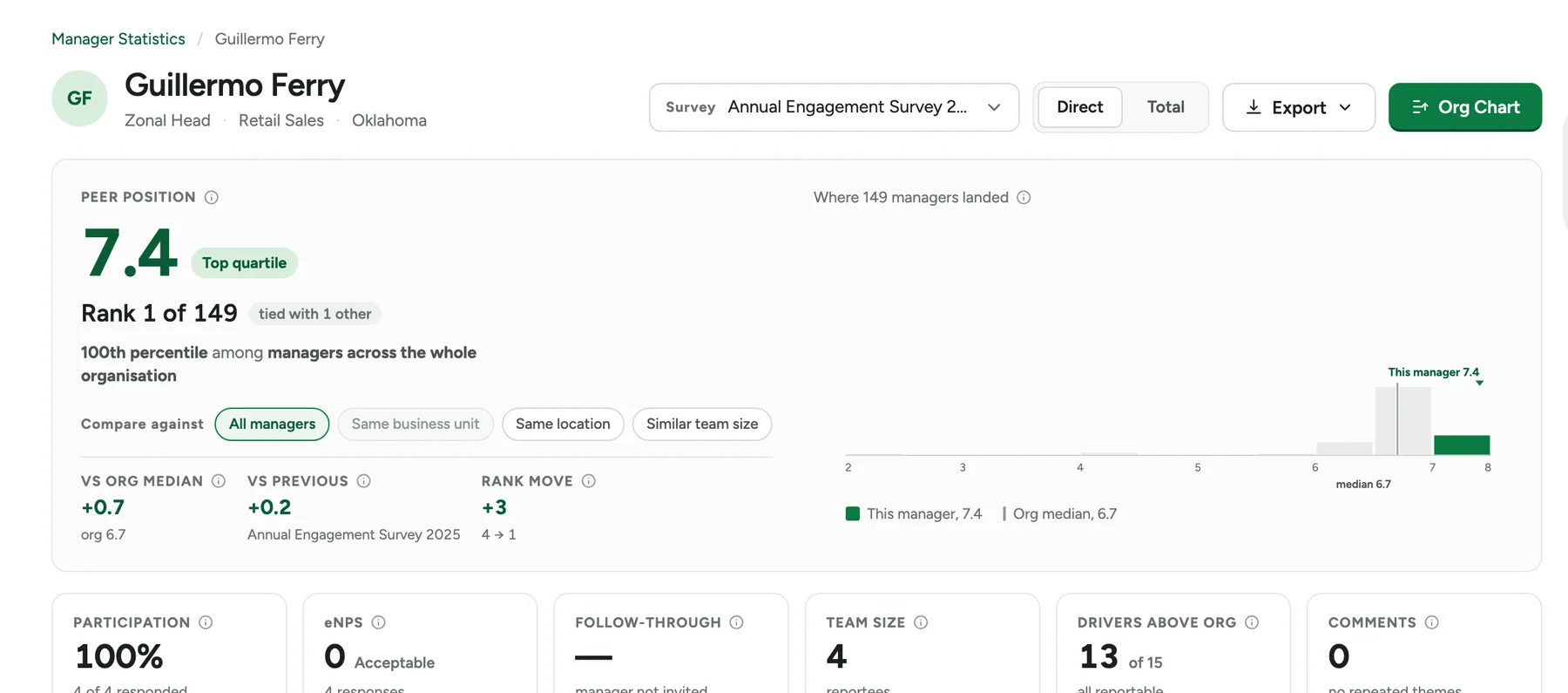1568x693 pixels.
Task: Open the Survey selector dropdown
Action: tap(835, 107)
